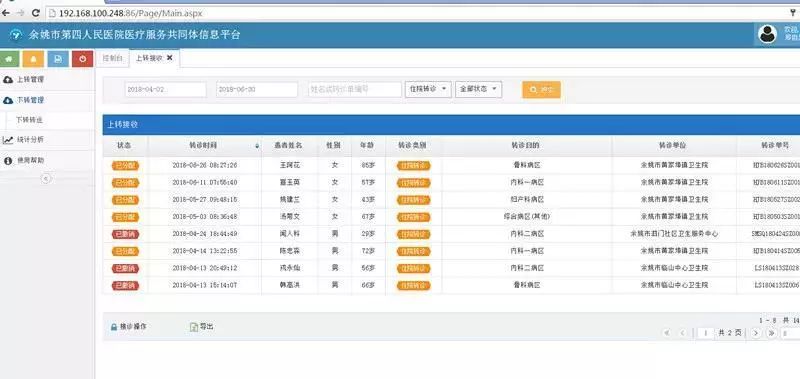The width and height of the screenshot is (800, 379).
Task: Click the red power logout button
Action: click(x=83, y=59)
